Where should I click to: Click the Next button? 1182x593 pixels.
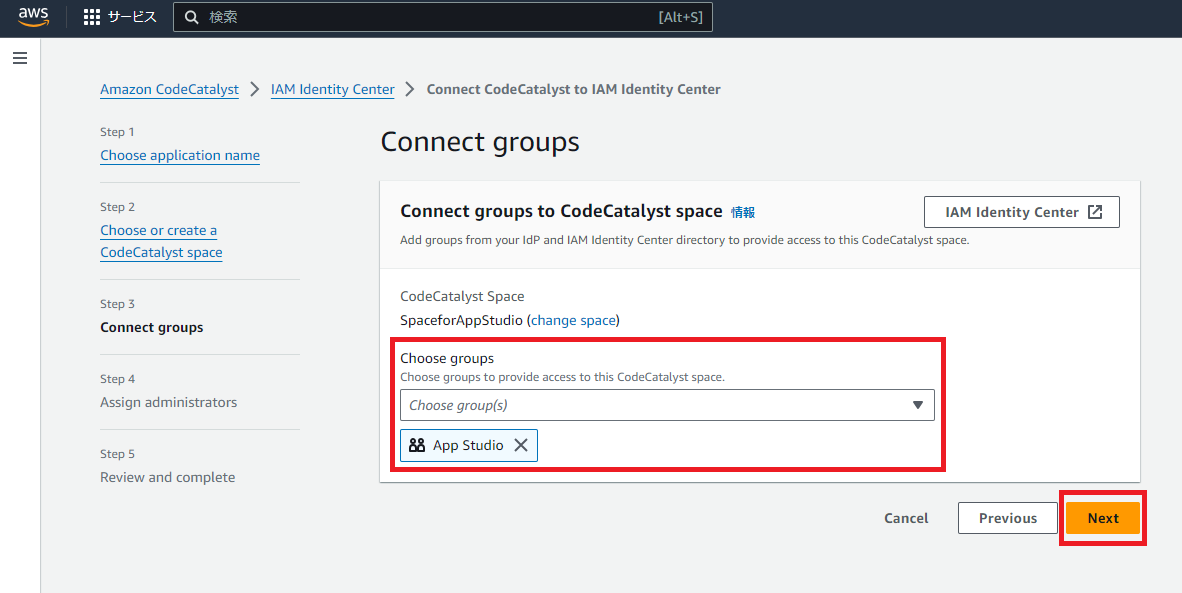tap(1103, 518)
